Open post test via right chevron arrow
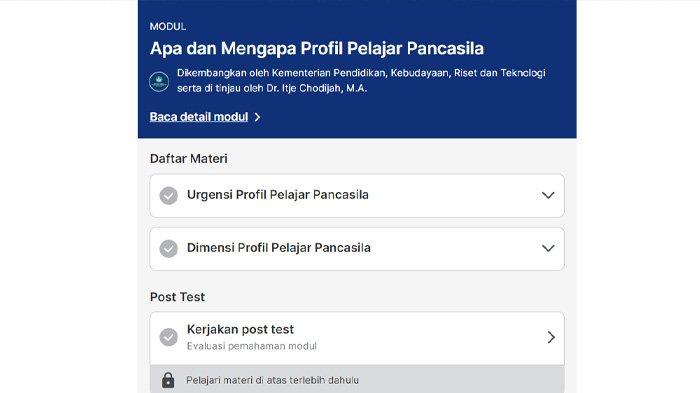This screenshot has height=393, width=700. [551, 337]
